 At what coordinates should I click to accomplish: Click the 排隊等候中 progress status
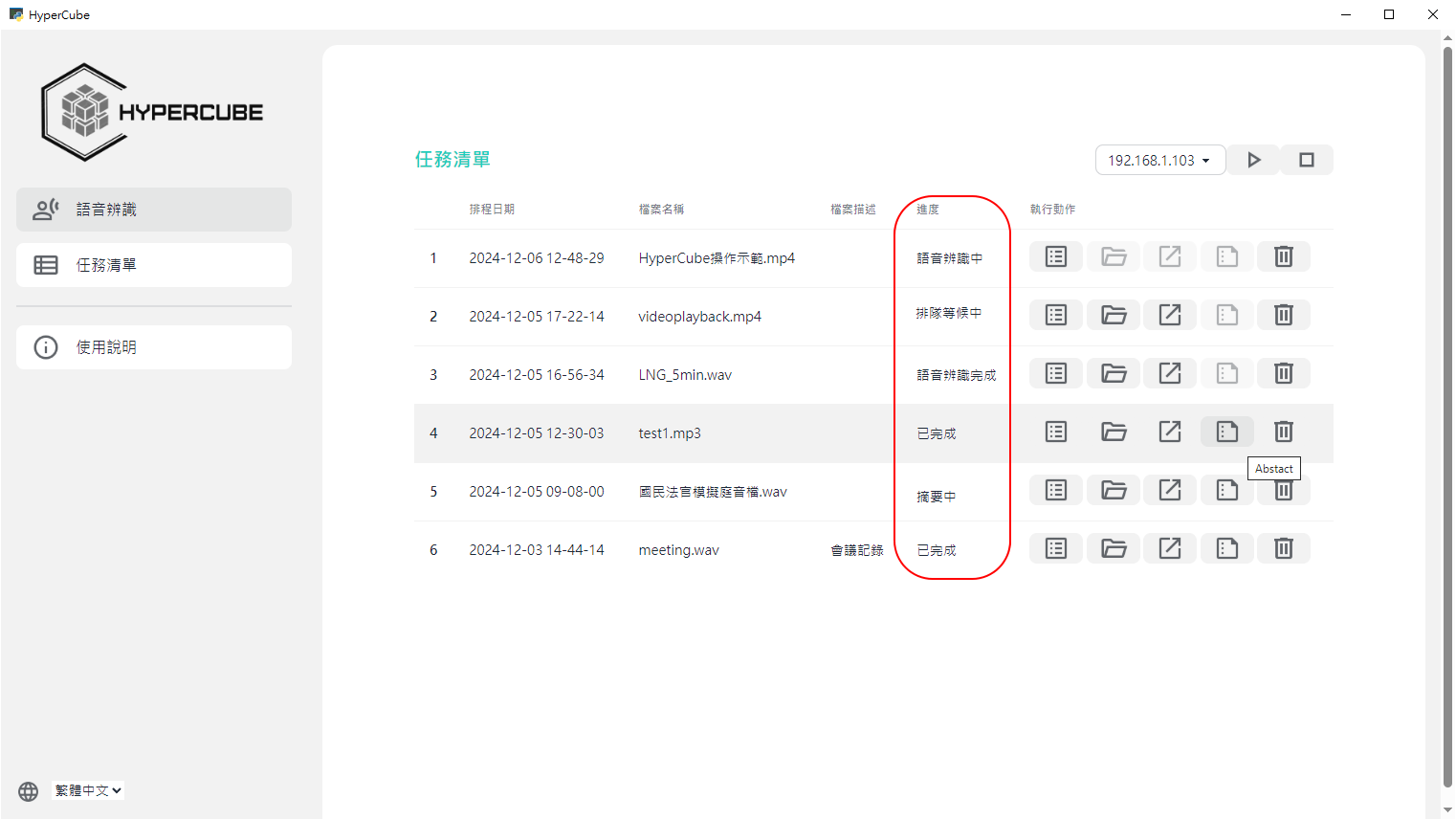pyautogui.click(x=949, y=313)
